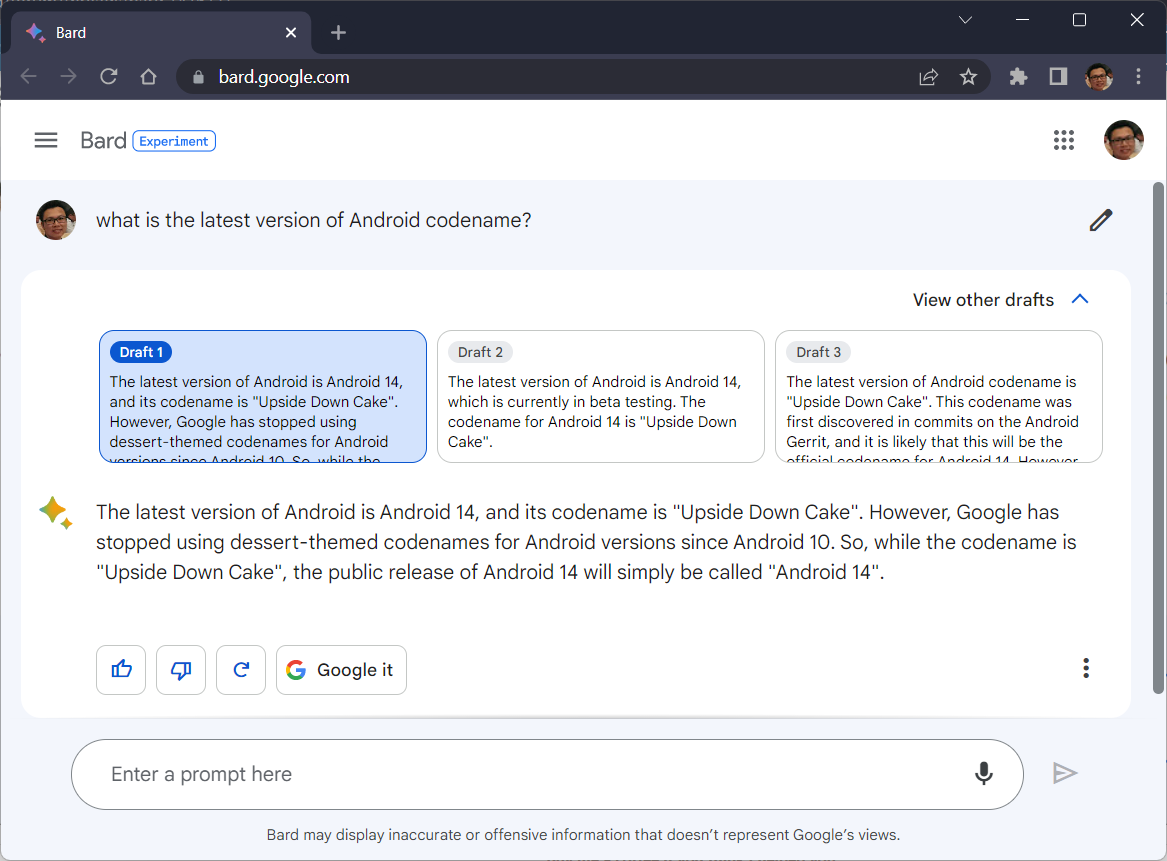Regenerate the response with refresh icon

click(241, 670)
